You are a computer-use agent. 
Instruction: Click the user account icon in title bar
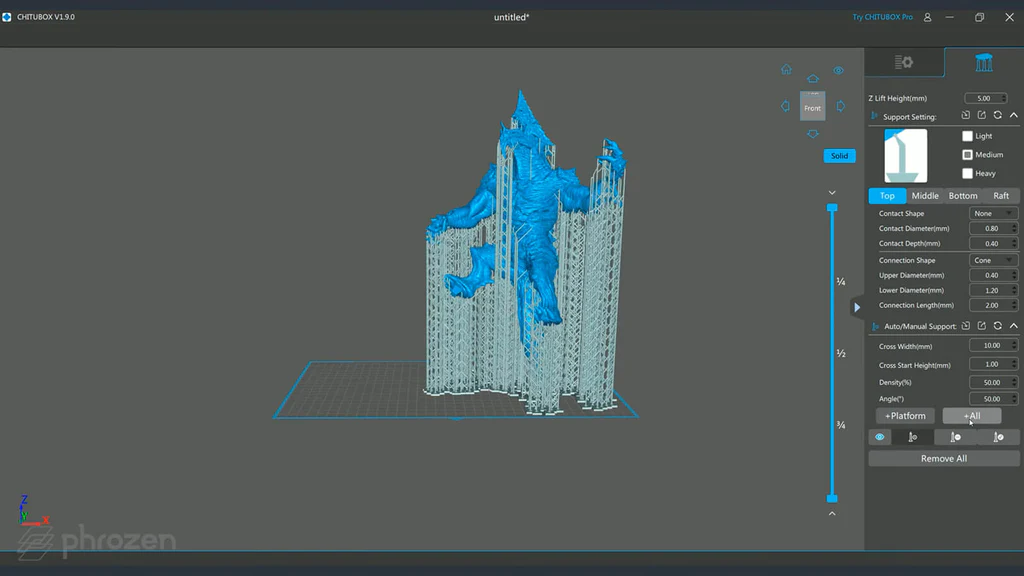[x=927, y=17]
